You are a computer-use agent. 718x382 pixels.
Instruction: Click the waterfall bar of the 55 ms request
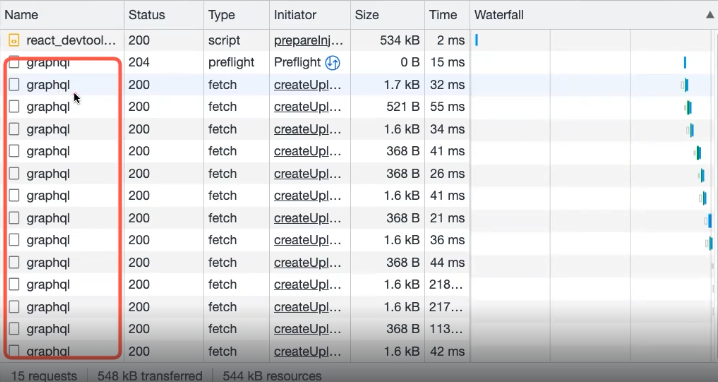pos(688,107)
